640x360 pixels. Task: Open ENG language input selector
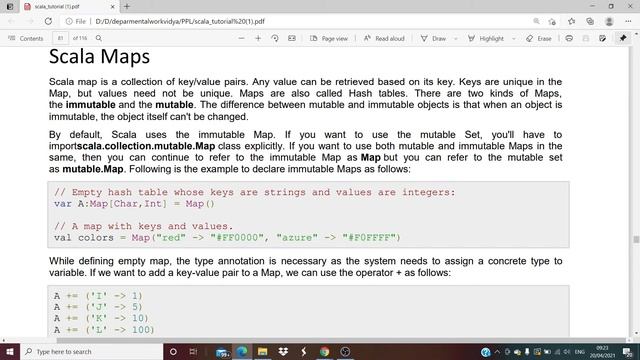[580, 351]
